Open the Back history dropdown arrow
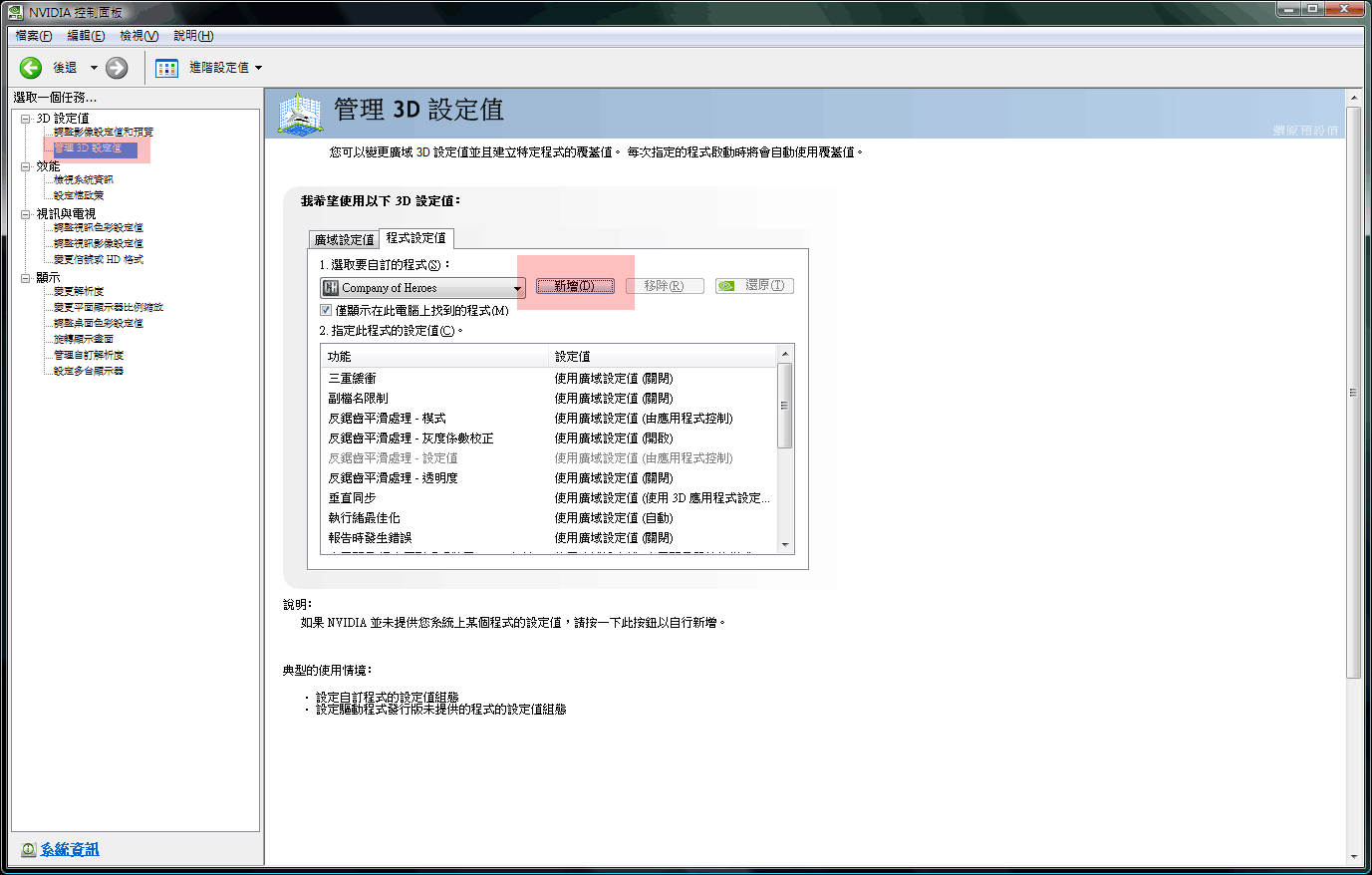1372x875 pixels. click(94, 68)
